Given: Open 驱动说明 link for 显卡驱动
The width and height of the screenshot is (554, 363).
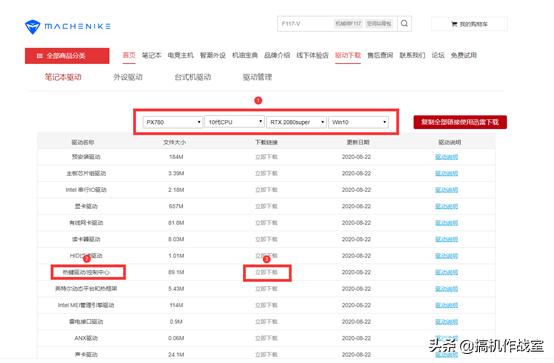Looking at the screenshot, I should [447, 206].
